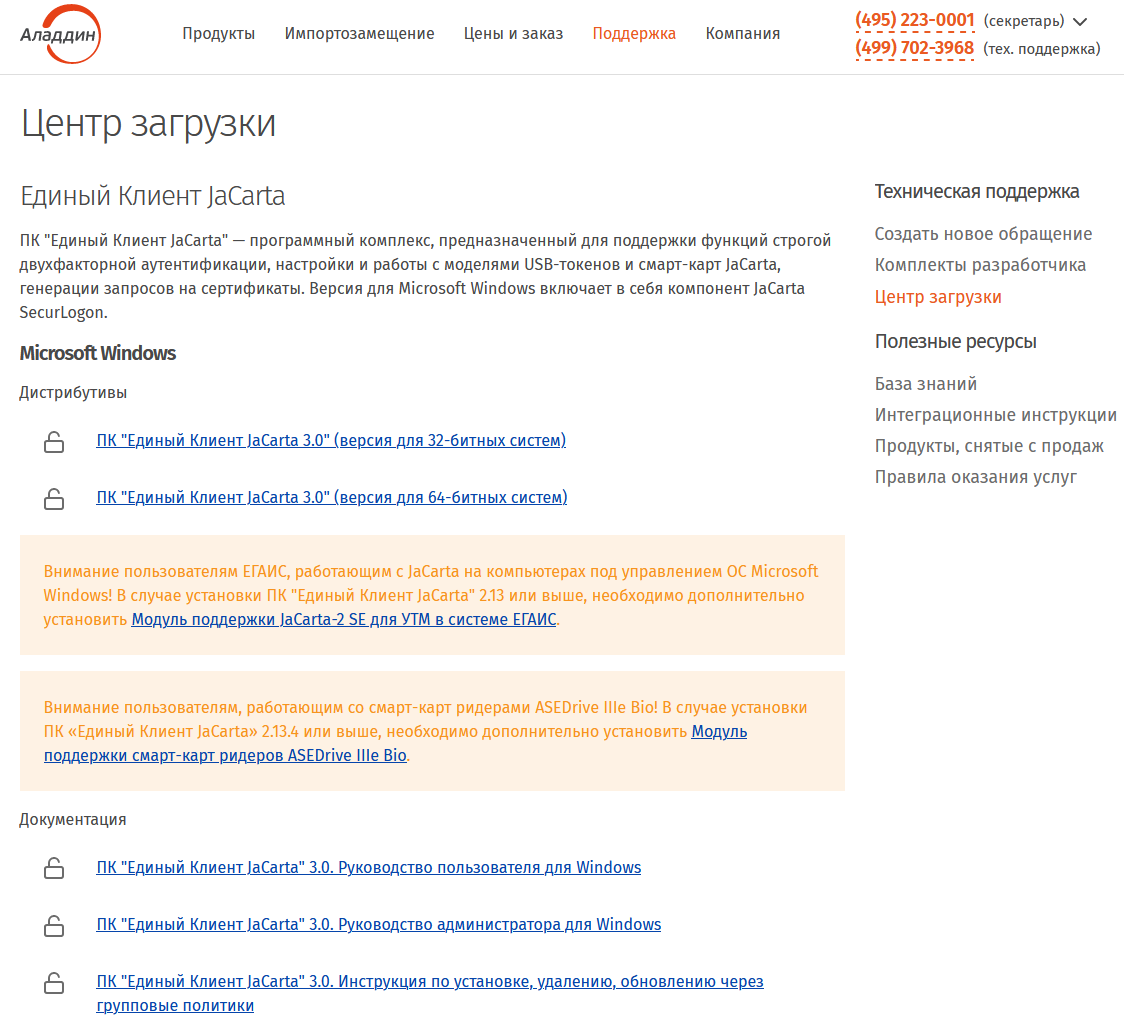
Task: Select the Поддержка menu item
Action: tap(634, 34)
